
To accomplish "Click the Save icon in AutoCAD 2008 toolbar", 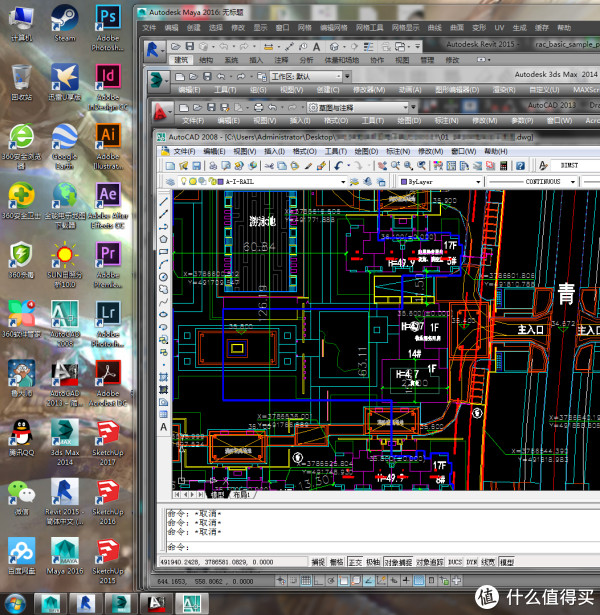I will (x=196, y=166).
